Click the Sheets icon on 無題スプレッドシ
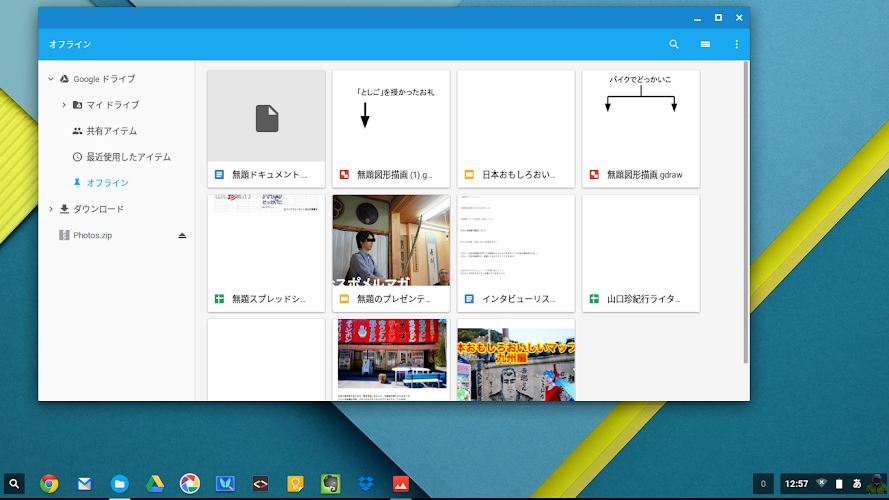The height and width of the screenshot is (500, 889). point(219,299)
